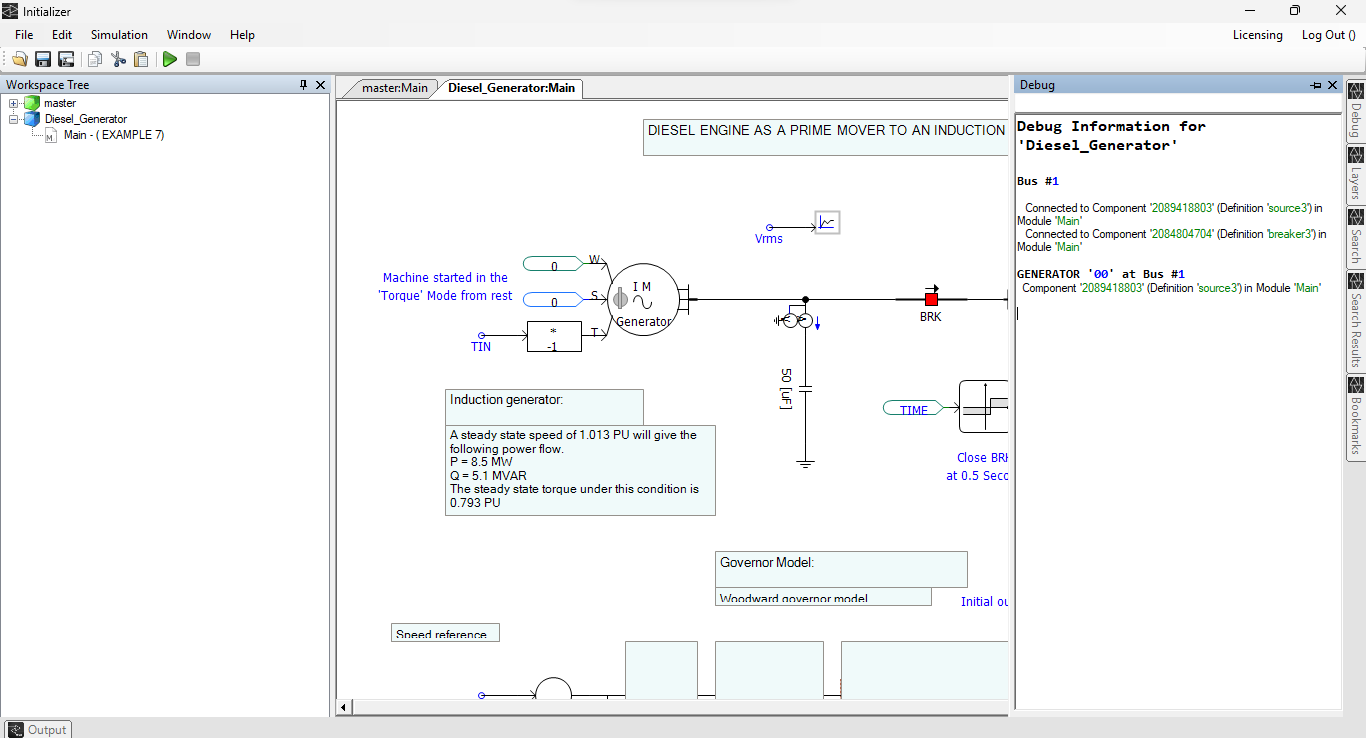Image resolution: width=1366 pixels, height=738 pixels.
Task: Click 'Machine started in the Torque Mode' annotation
Action: coord(445,286)
